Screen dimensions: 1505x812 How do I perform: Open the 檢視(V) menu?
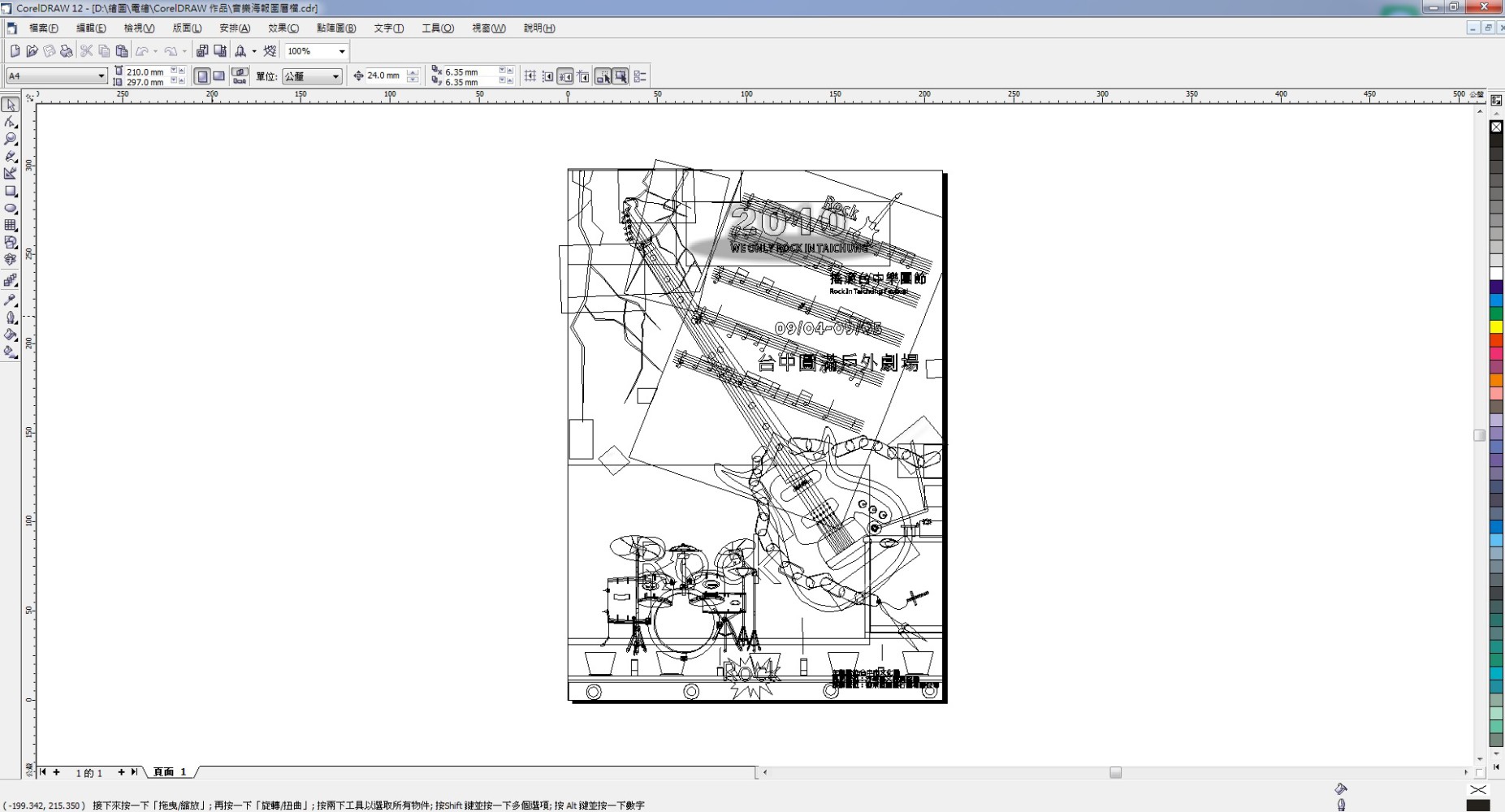click(139, 28)
